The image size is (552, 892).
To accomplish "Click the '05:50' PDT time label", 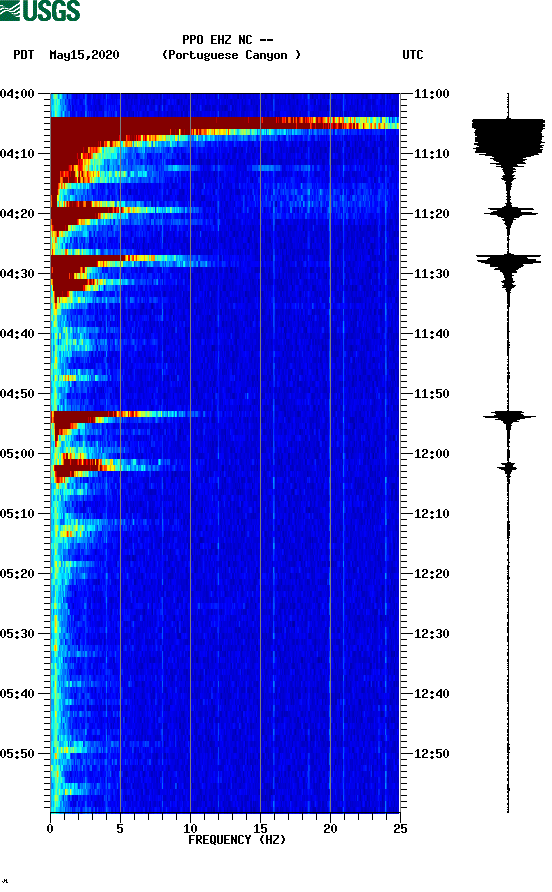I will 17,754.
